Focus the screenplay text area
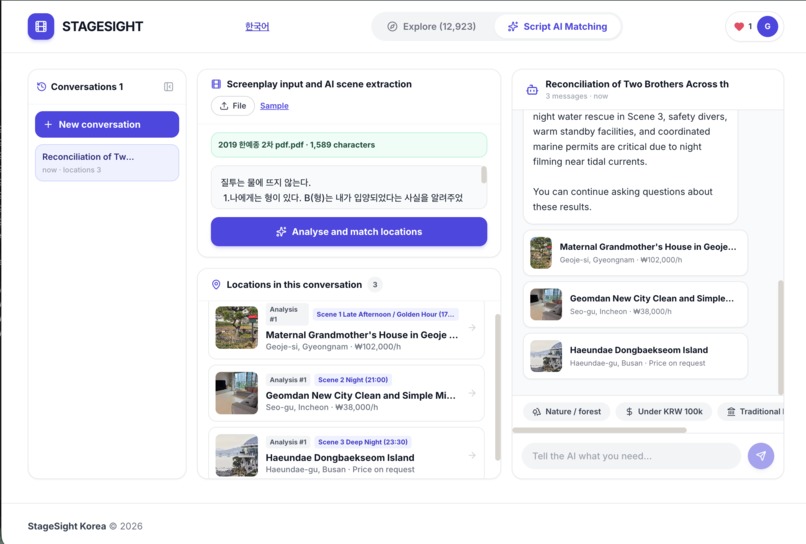 click(349, 187)
